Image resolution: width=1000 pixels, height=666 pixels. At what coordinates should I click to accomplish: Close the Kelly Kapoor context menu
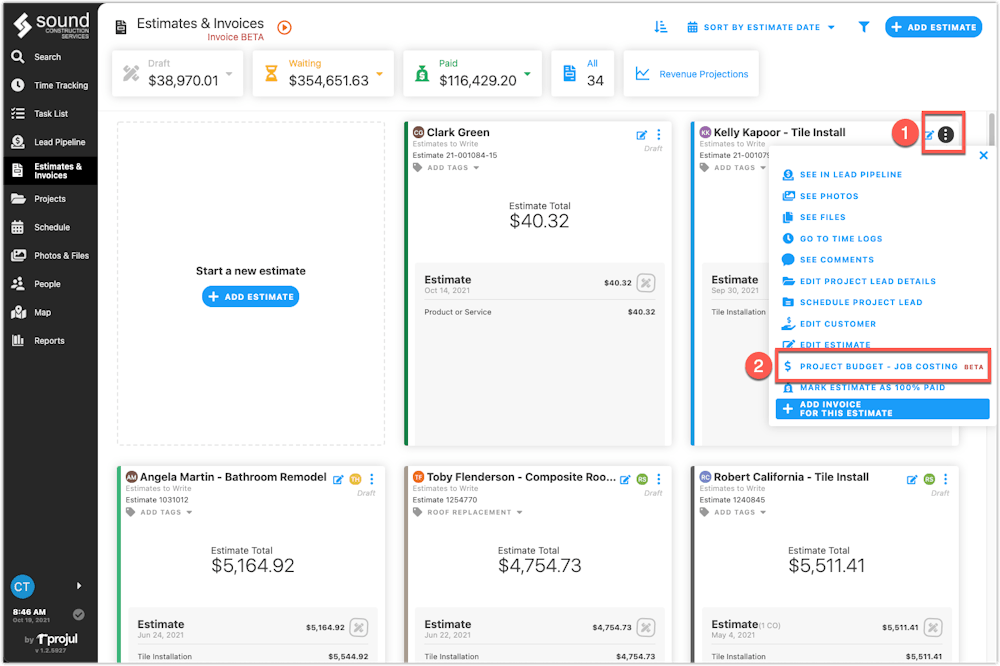tap(983, 155)
